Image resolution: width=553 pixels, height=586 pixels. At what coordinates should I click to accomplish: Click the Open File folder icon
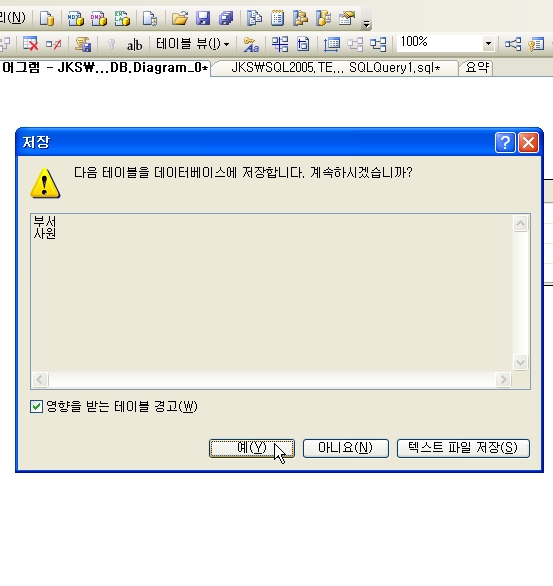[180, 18]
